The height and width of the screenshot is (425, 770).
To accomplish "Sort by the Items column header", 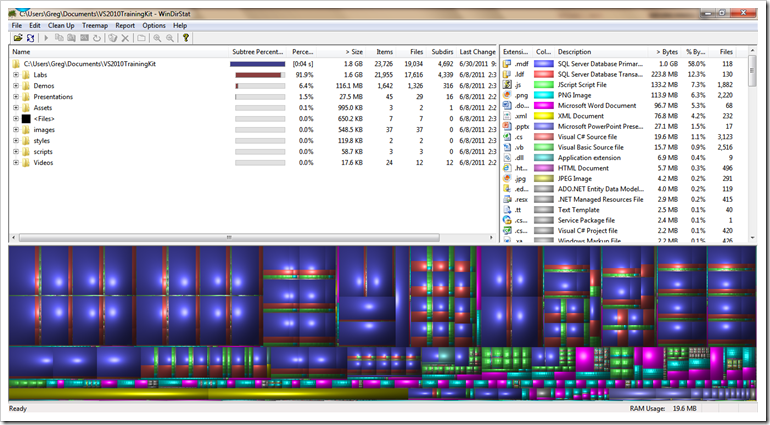I will pyautogui.click(x=381, y=52).
